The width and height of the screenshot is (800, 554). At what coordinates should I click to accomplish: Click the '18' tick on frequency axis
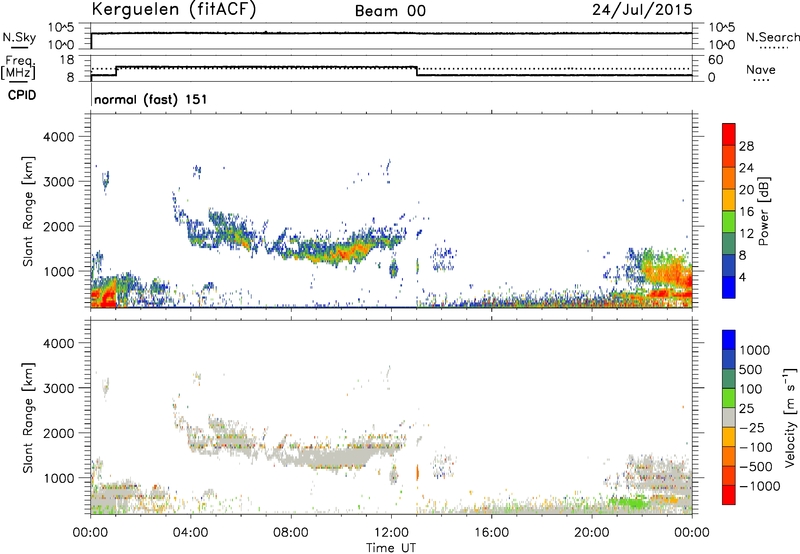tap(67, 60)
